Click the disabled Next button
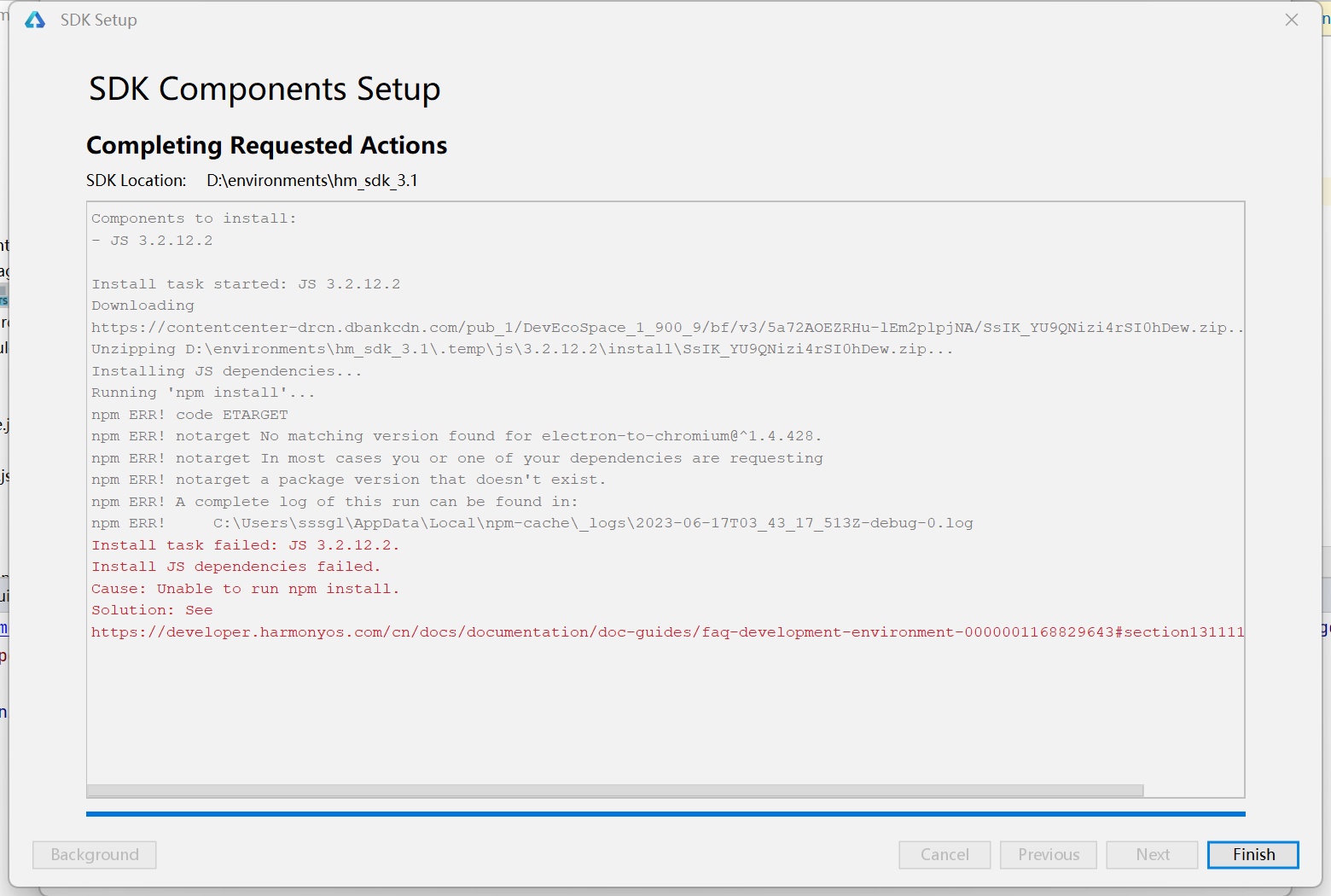 point(1152,854)
